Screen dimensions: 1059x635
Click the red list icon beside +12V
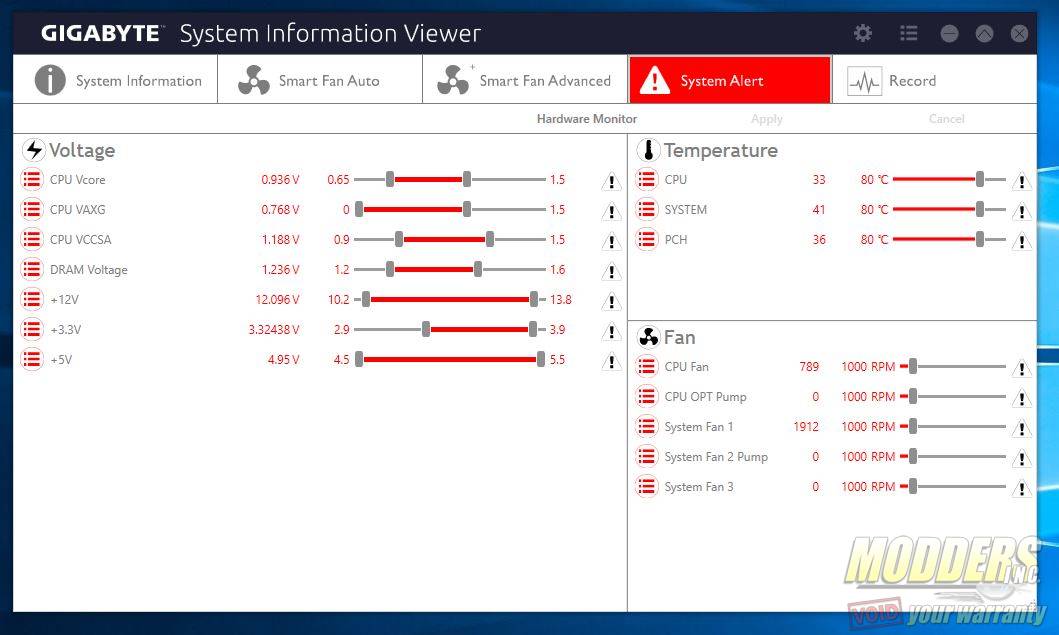[32, 299]
